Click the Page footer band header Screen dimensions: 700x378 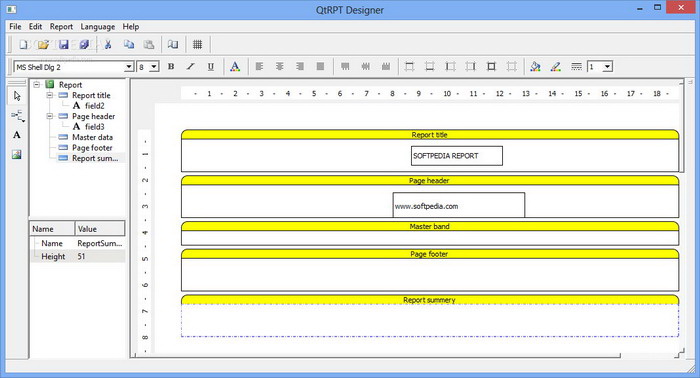point(430,254)
